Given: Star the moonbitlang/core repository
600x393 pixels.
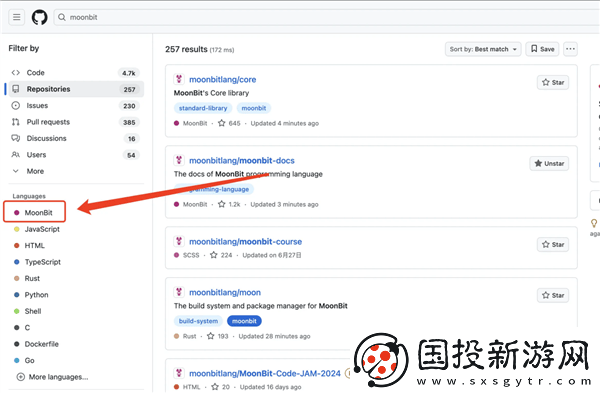Looking at the screenshot, I should 553,83.
